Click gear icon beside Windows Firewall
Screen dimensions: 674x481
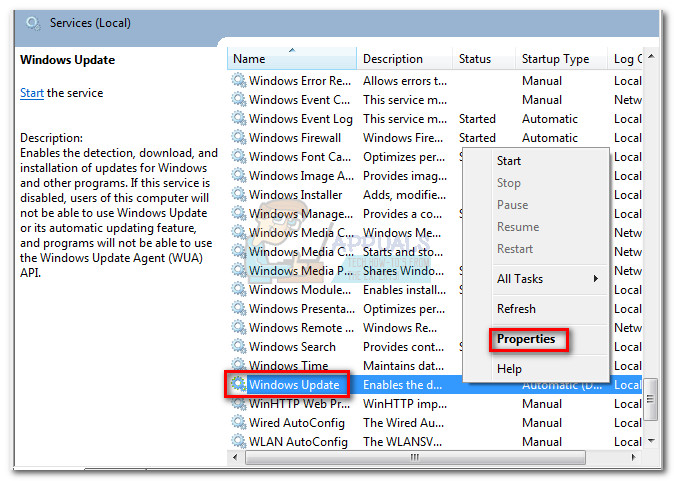point(239,138)
